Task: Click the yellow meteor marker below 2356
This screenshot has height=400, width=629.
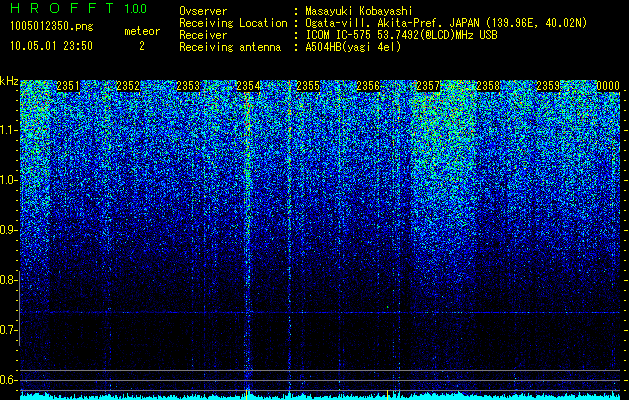Action: tap(387, 394)
